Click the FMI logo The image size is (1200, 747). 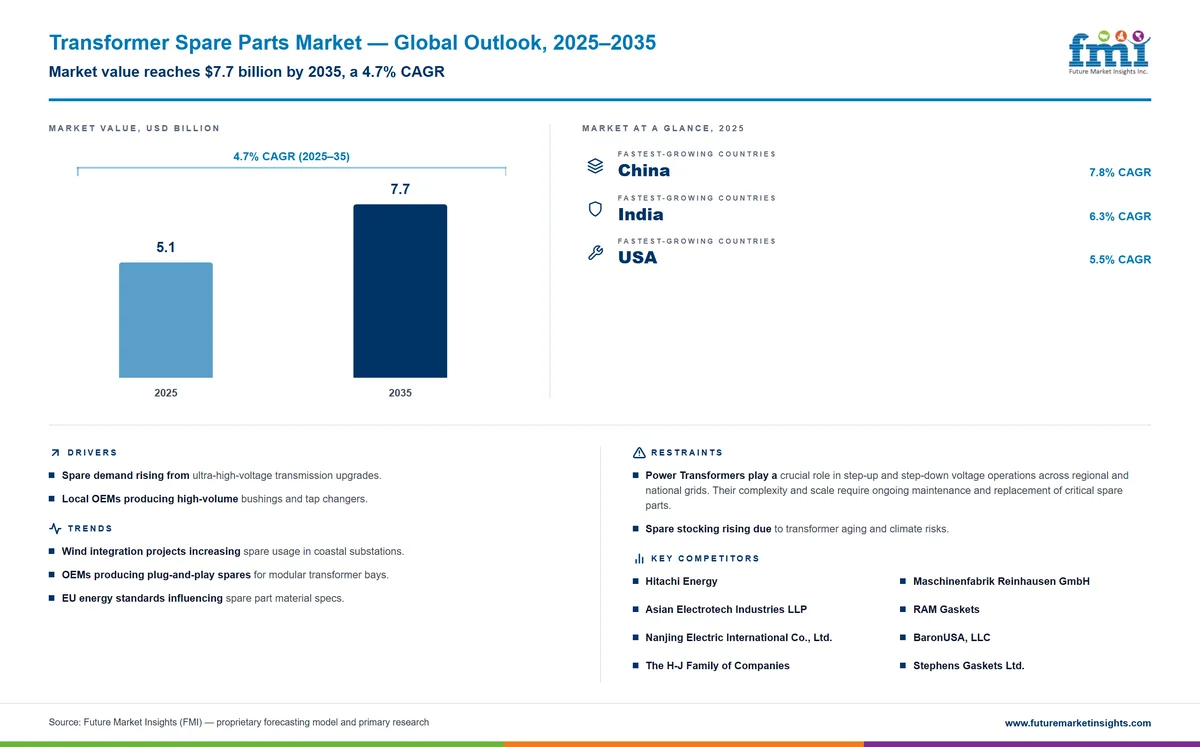pos(1109,52)
